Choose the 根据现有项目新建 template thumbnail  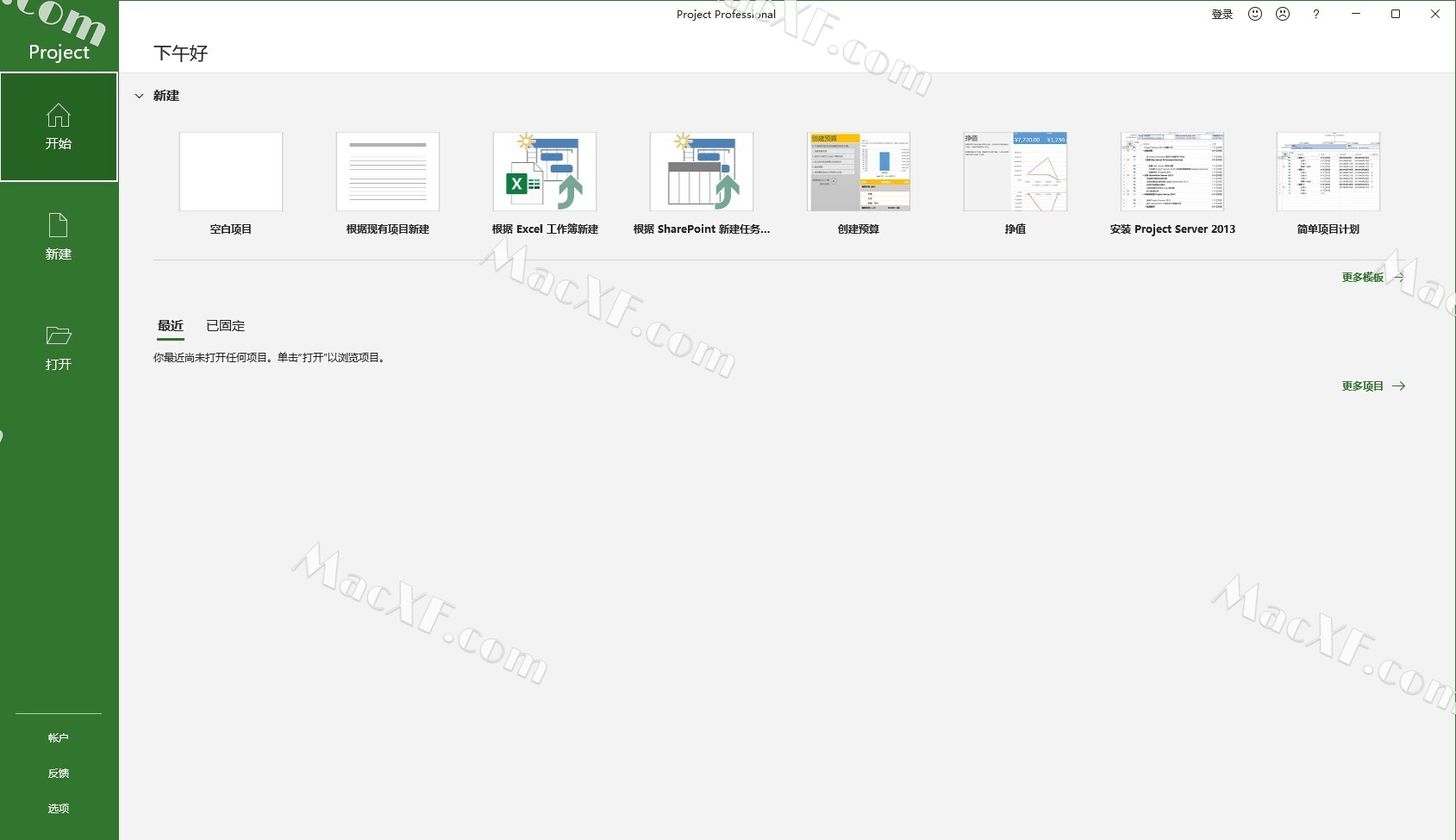click(x=388, y=172)
